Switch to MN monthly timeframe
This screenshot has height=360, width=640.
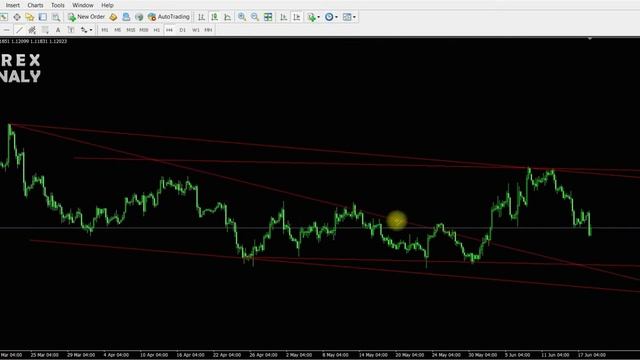pos(208,30)
